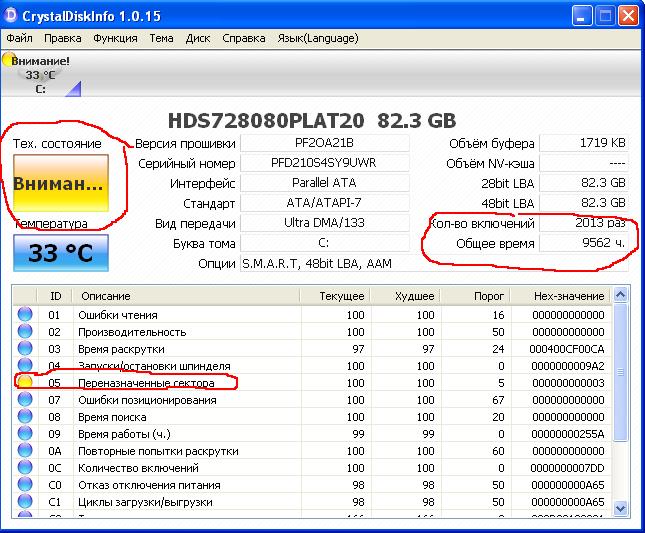Click the SMART list scroll up arrow

(620, 294)
